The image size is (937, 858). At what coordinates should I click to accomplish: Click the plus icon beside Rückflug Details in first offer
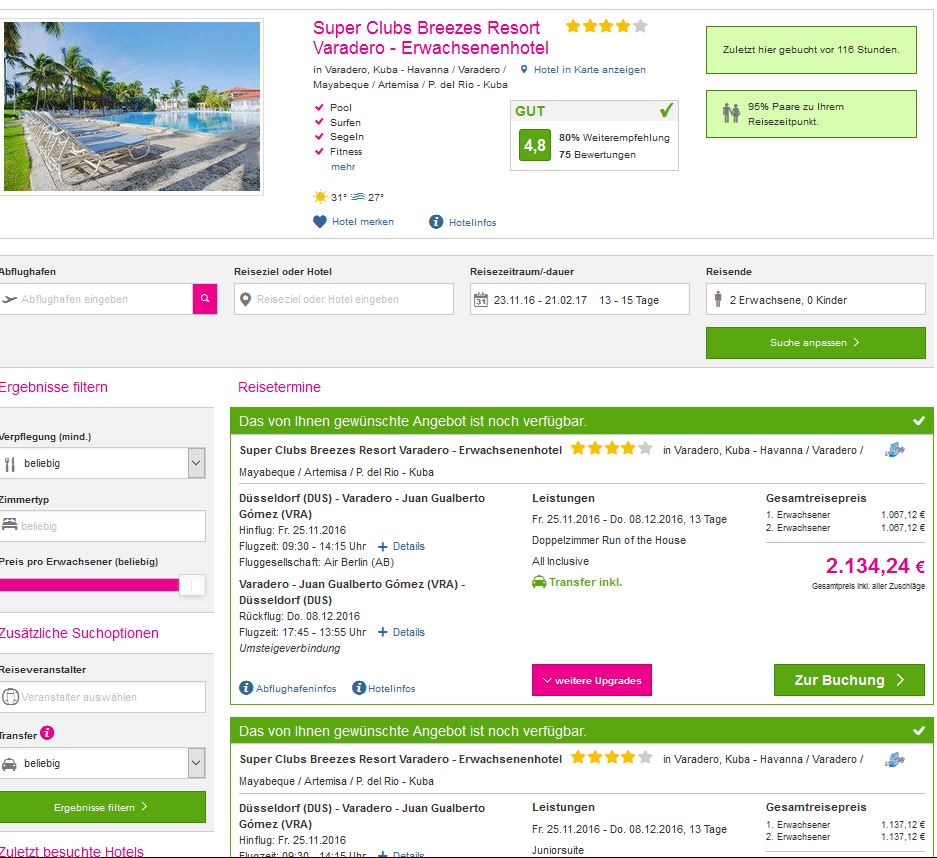coord(382,632)
